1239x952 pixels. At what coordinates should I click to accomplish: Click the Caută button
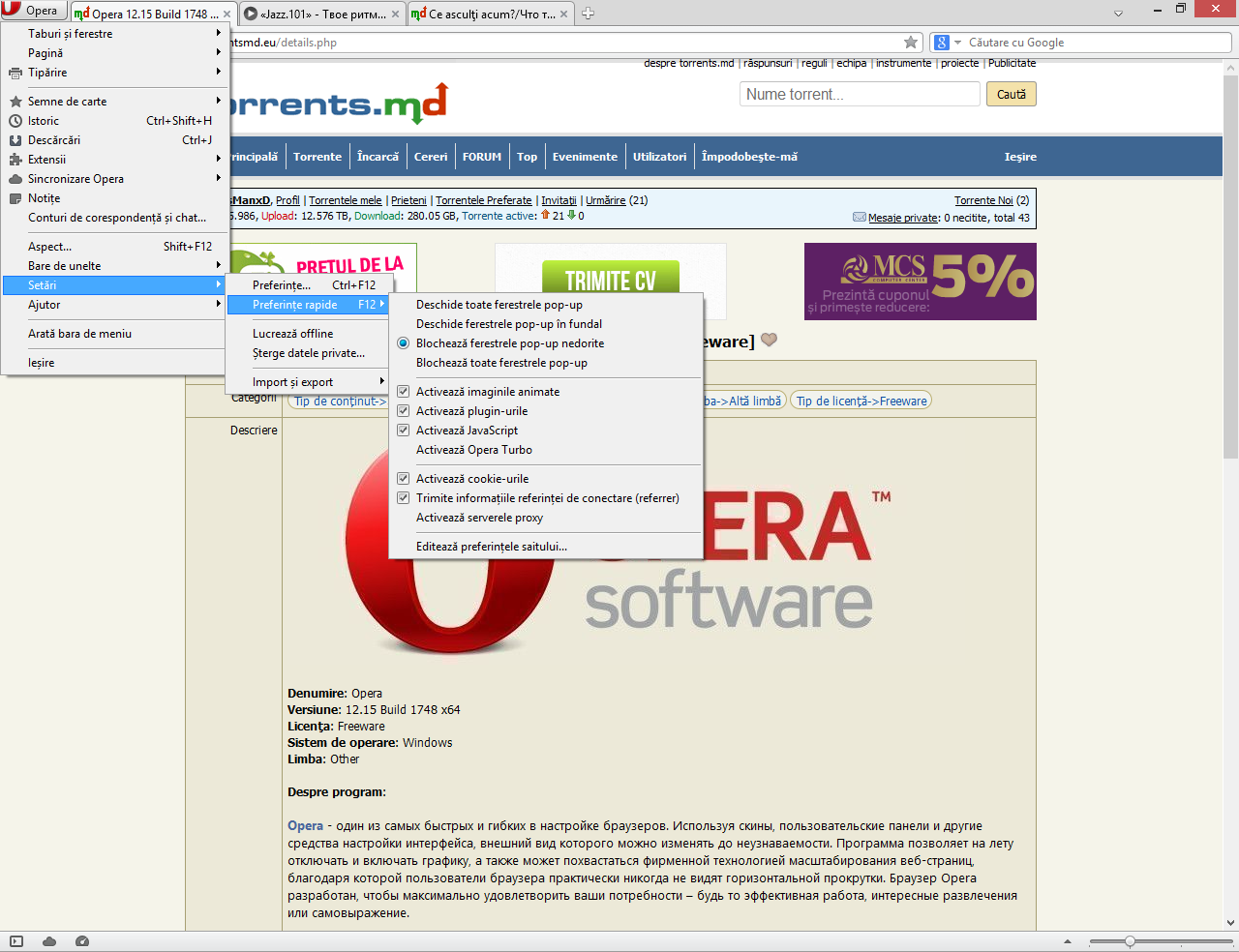tap(1012, 94)
